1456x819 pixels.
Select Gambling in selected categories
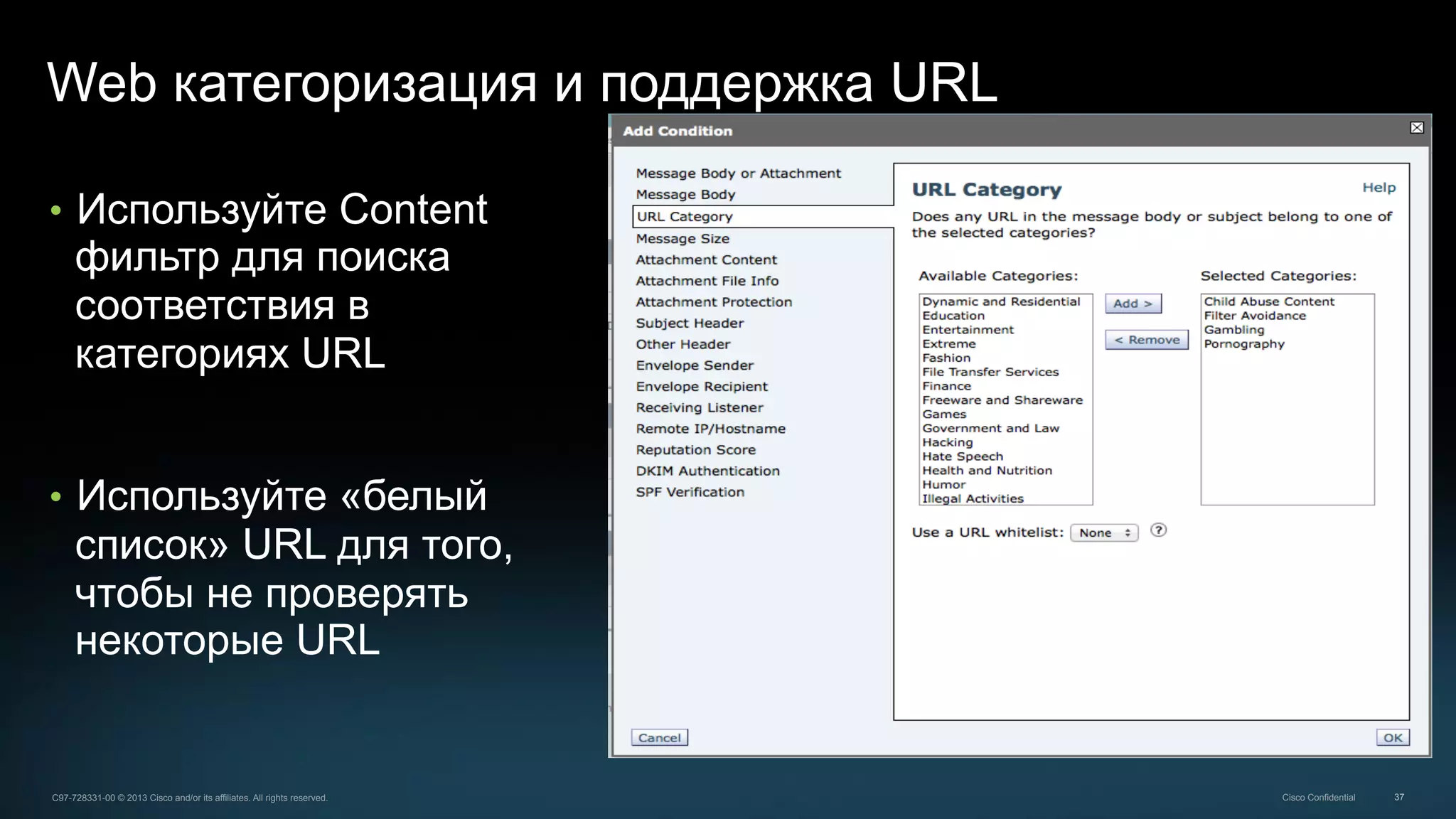1288,330
